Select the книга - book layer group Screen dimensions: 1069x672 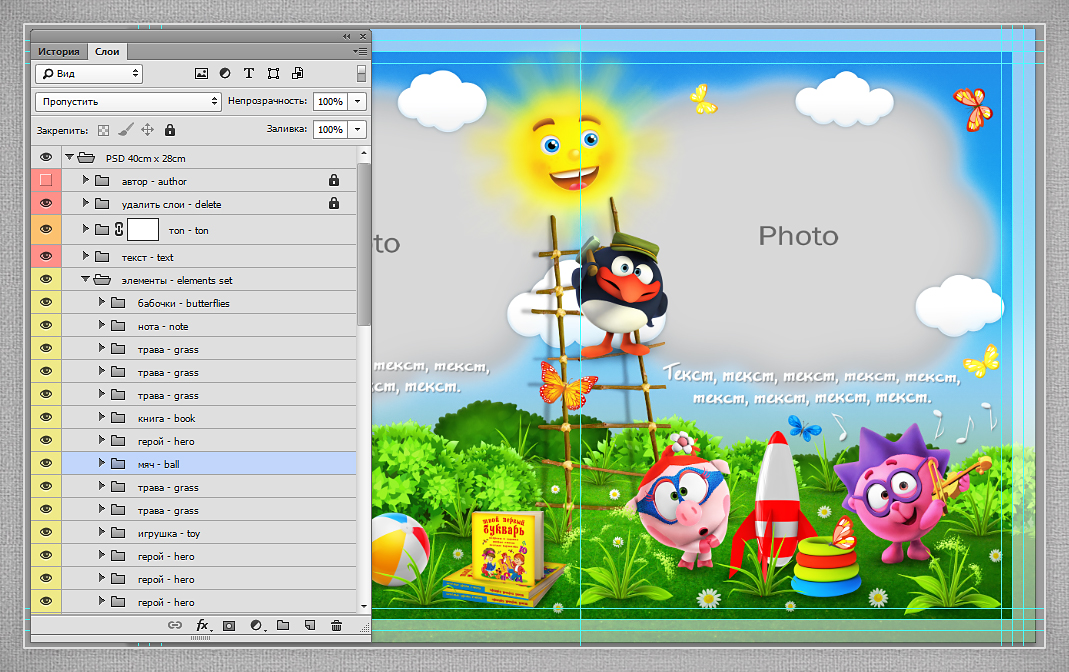pyautogui.click(x=209, y=418)
